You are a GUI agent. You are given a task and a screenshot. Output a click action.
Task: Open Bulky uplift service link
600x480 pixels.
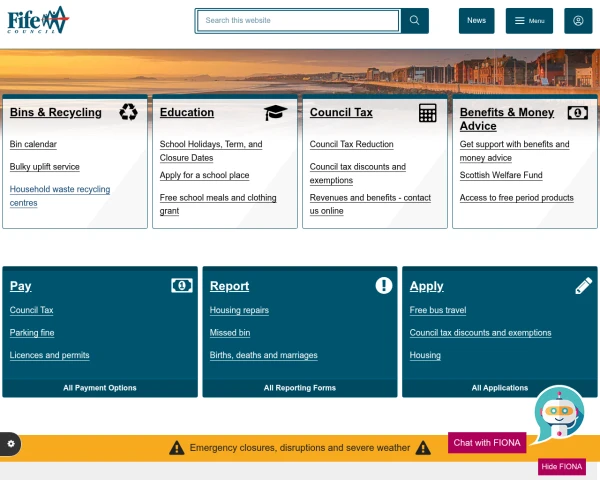(x=45, y=167)
